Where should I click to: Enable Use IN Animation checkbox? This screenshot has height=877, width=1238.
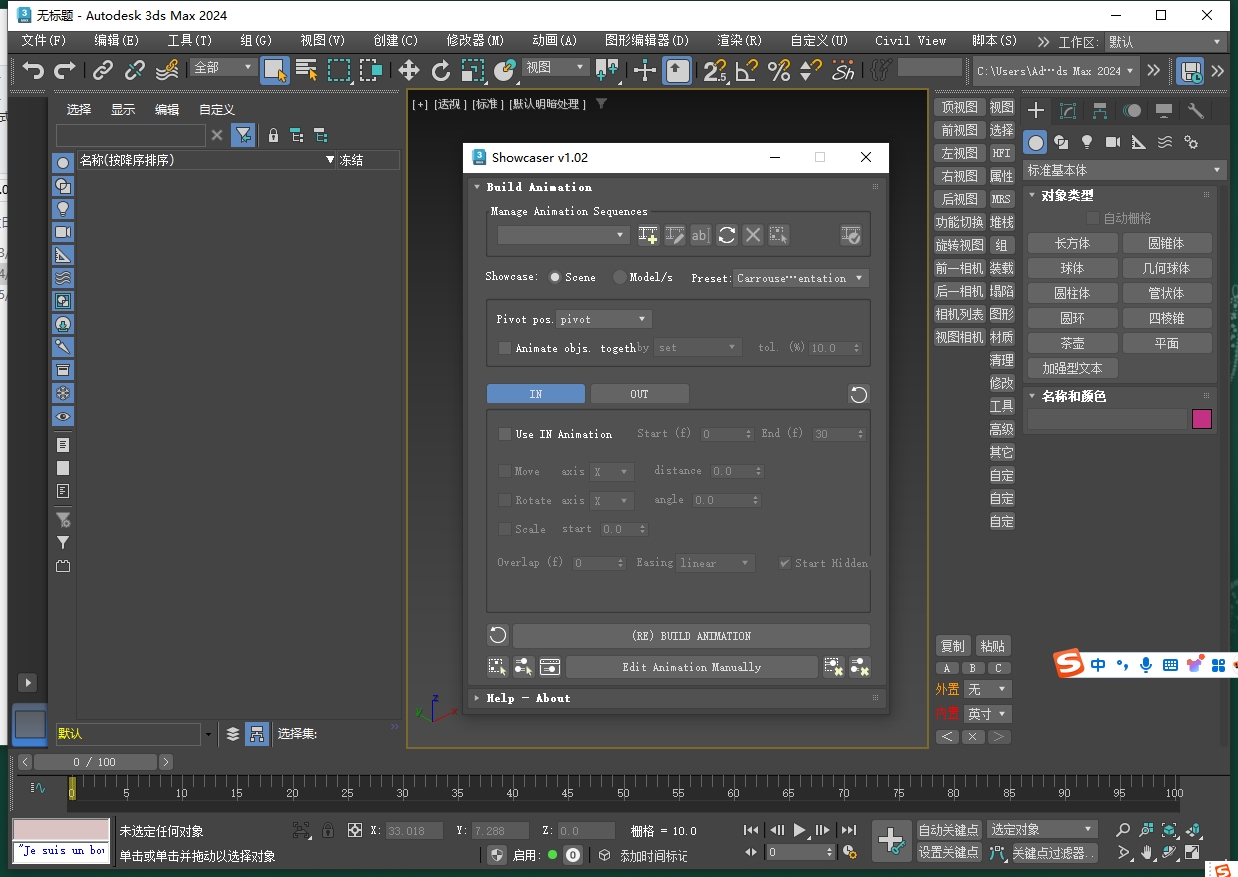tap(505, 434)
